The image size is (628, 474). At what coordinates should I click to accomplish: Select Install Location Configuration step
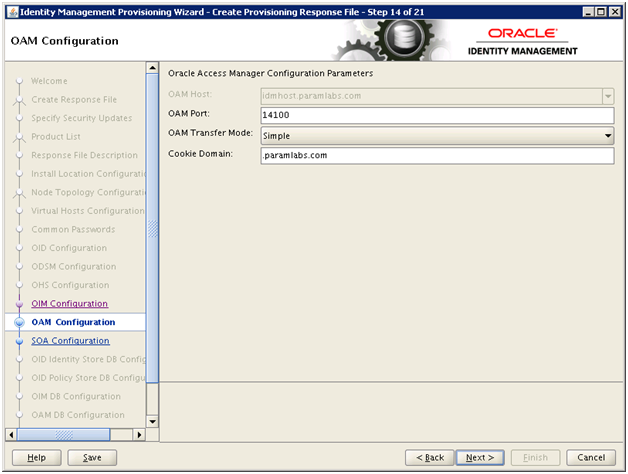89,174
